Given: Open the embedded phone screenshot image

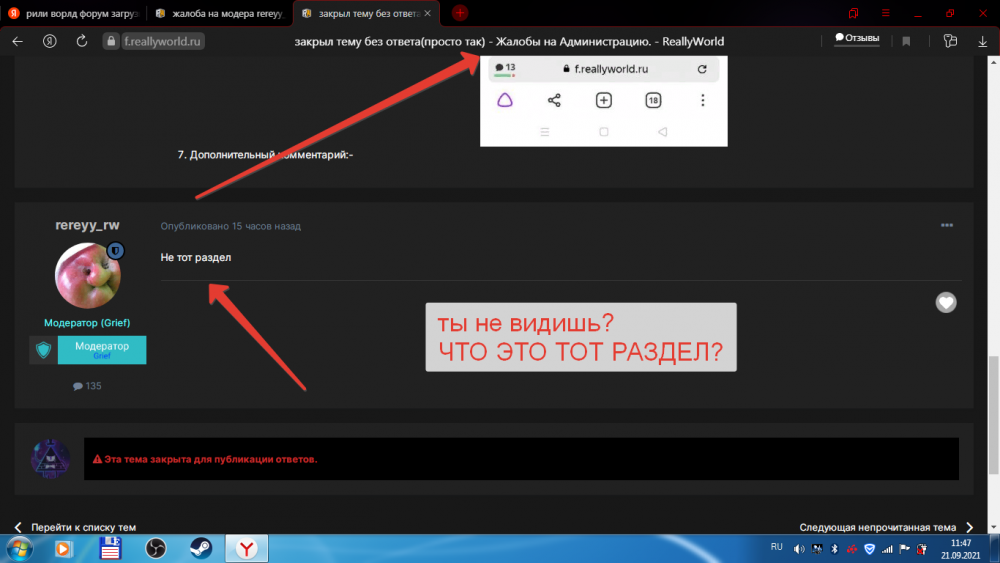Looking at the screenshot, I should coord(603,101).
